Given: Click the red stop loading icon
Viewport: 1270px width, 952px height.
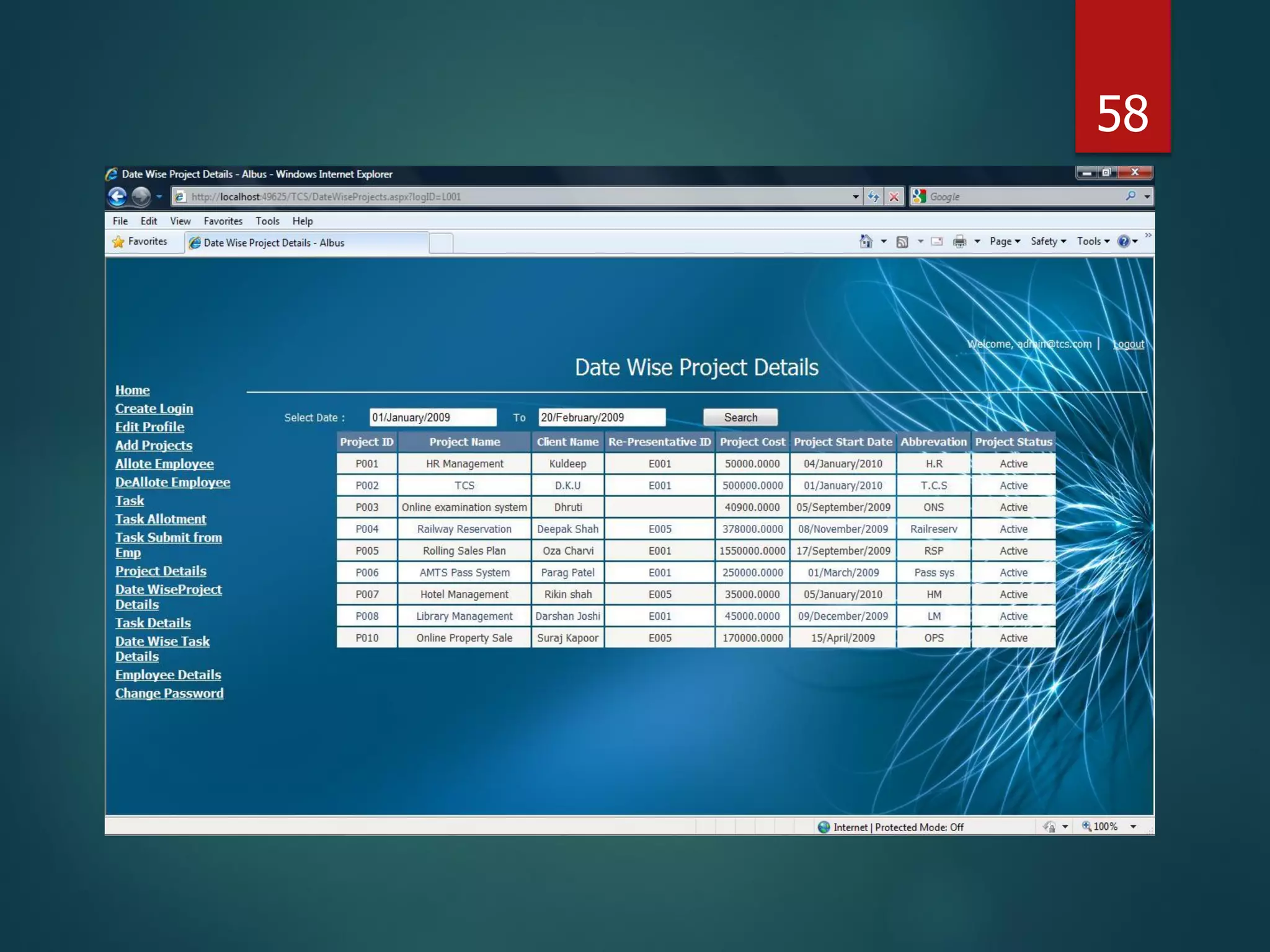Looking at the screenshot, I should point(894,196).
